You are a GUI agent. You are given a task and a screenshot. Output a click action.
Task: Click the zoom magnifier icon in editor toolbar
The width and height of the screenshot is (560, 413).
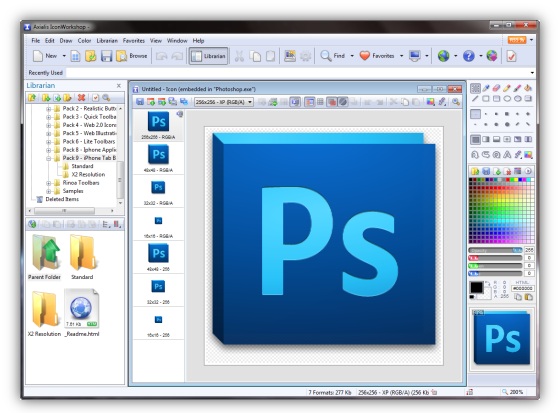point(455,102)
